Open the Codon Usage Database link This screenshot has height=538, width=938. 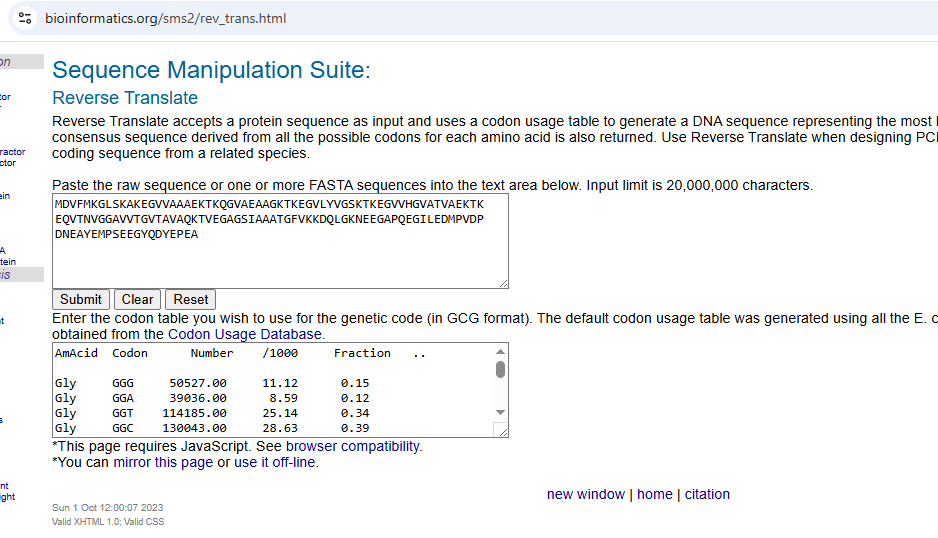[245, 334]
